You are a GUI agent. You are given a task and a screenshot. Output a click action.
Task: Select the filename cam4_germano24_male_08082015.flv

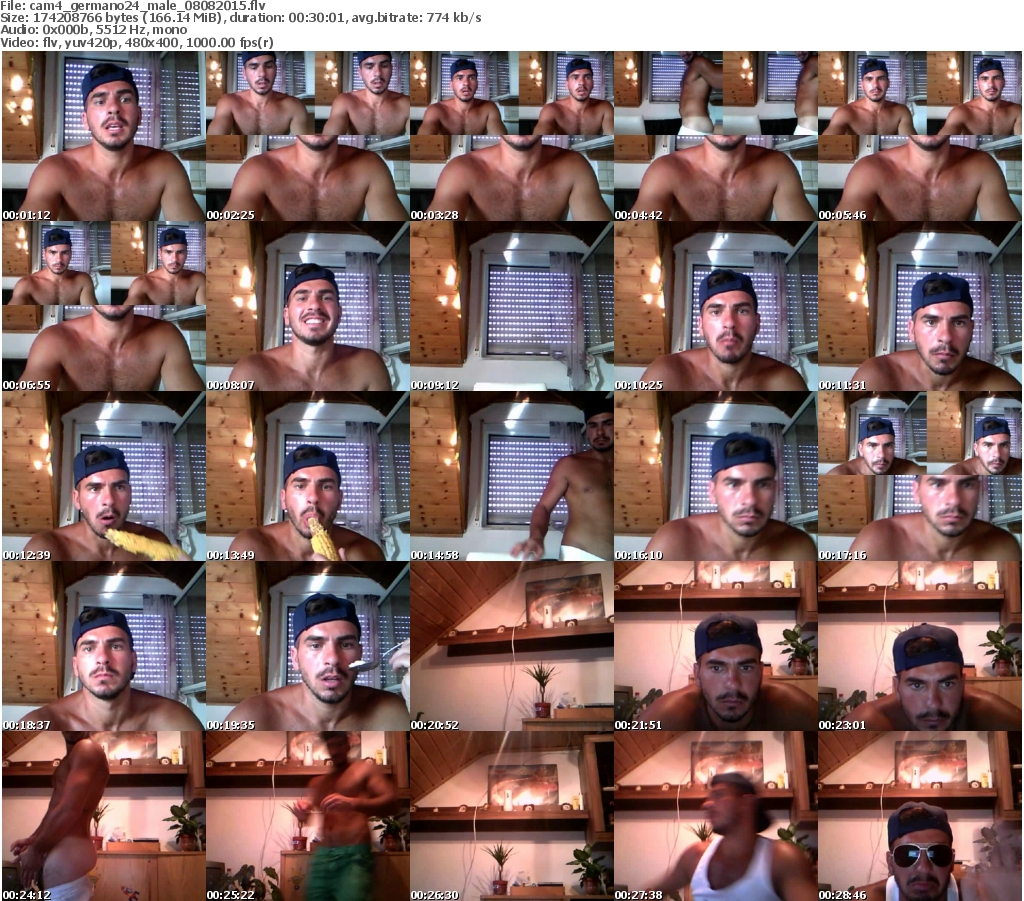pos(148,6)
